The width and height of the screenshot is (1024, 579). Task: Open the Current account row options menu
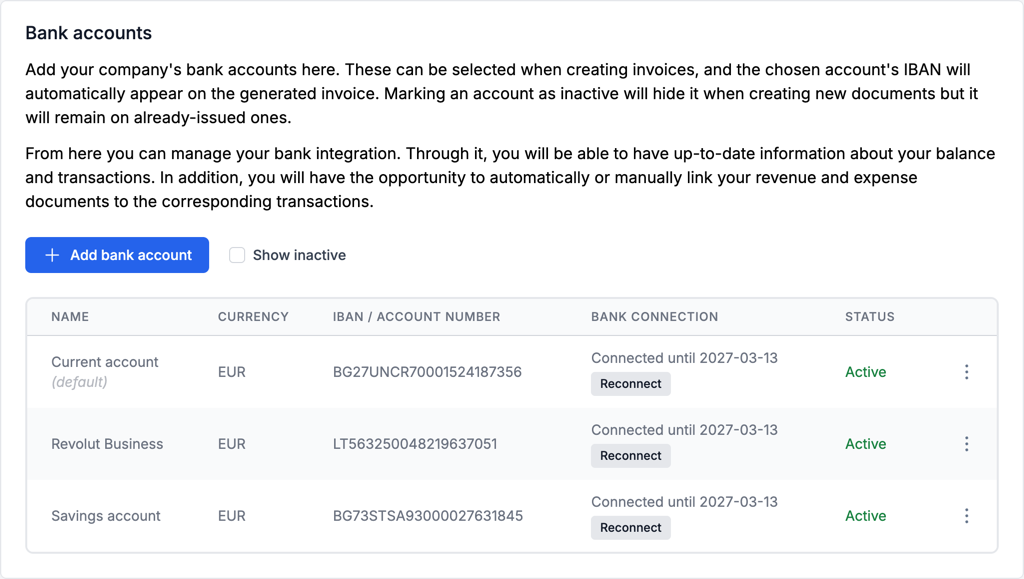click(x=967, y=372)
